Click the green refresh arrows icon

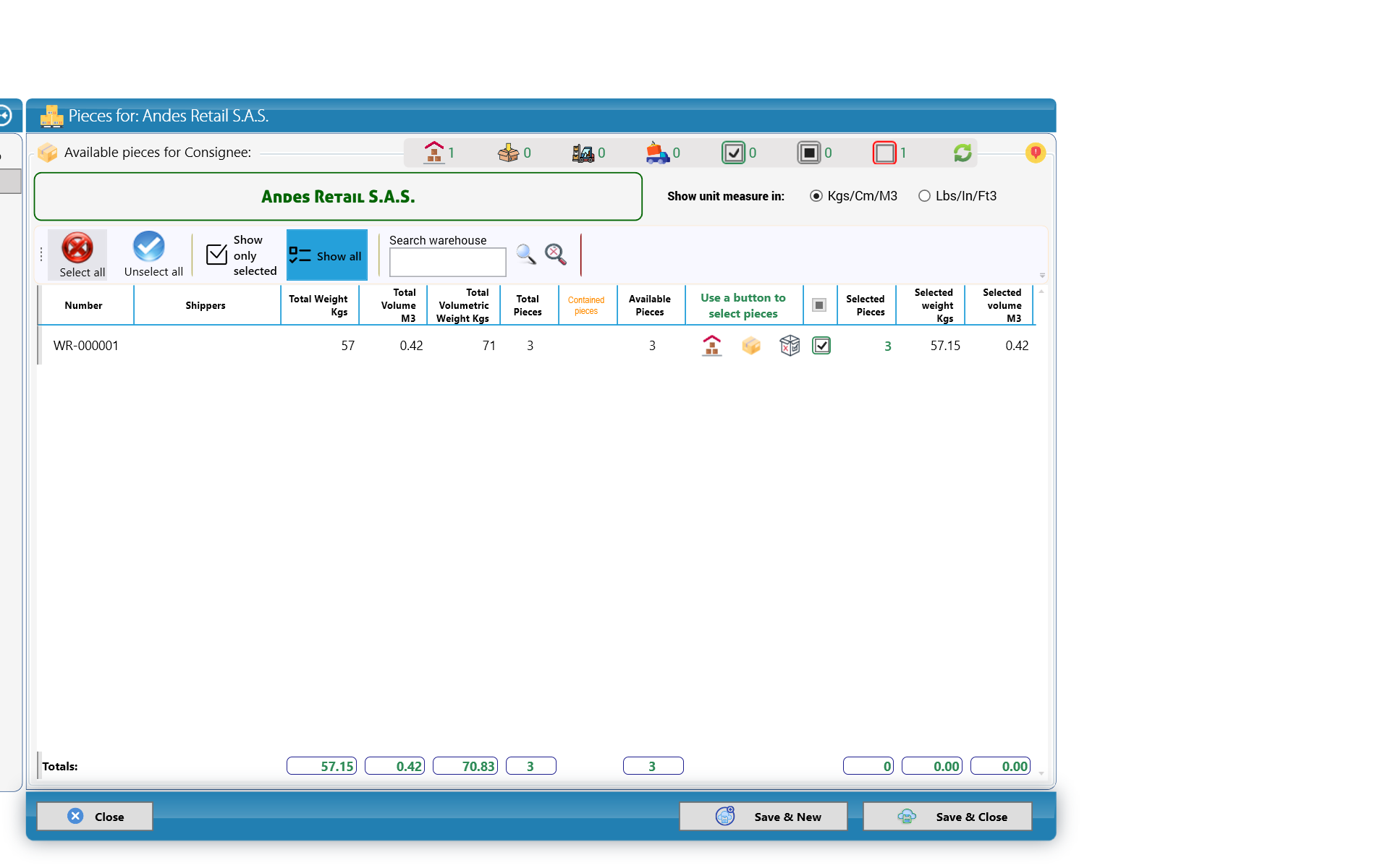click(x=962, y=153)
